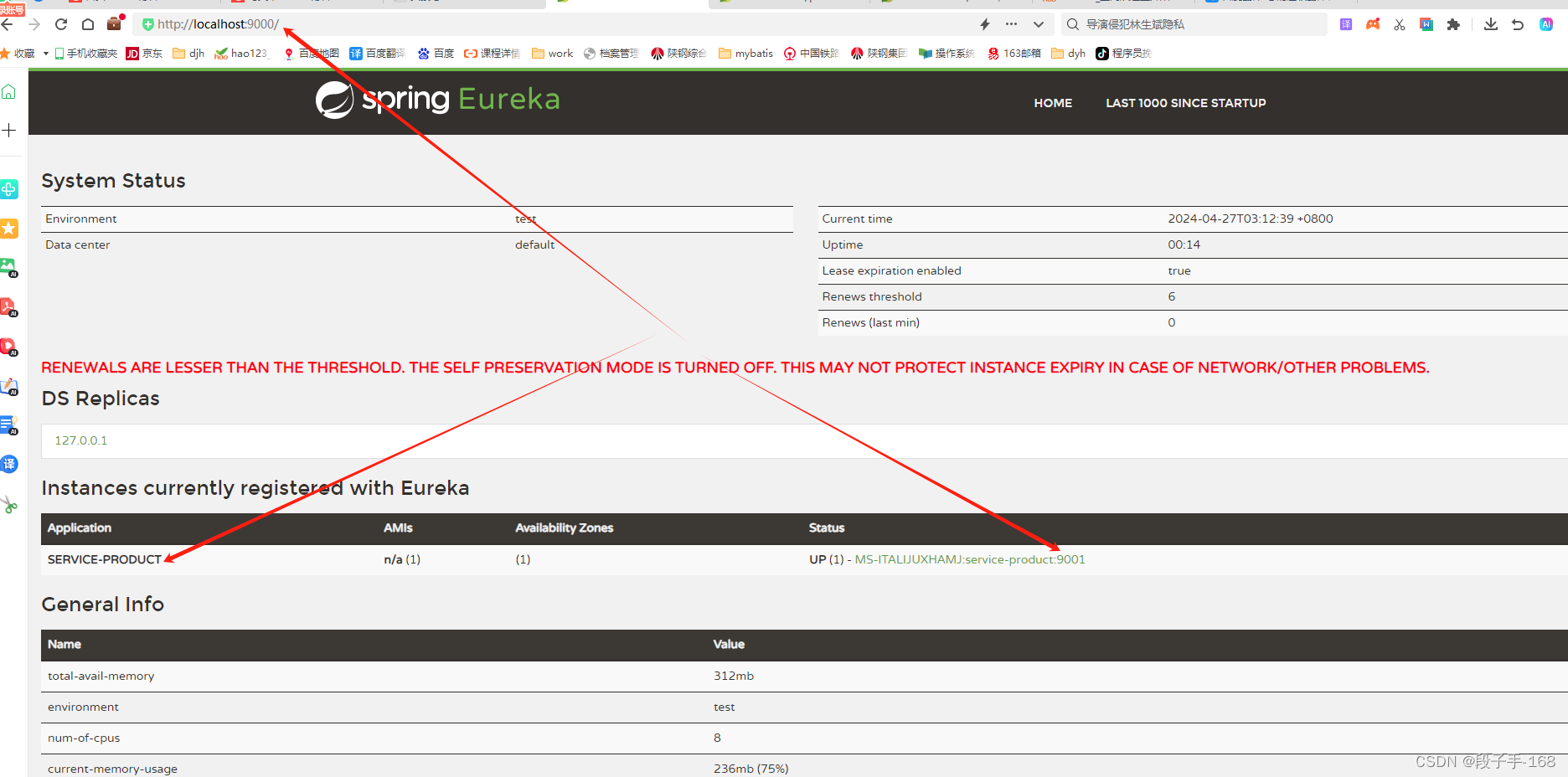The width and height of the screenshot is (1568, 777).
Task: Open the orange star favorites sidebar icon
Action: 9,228
